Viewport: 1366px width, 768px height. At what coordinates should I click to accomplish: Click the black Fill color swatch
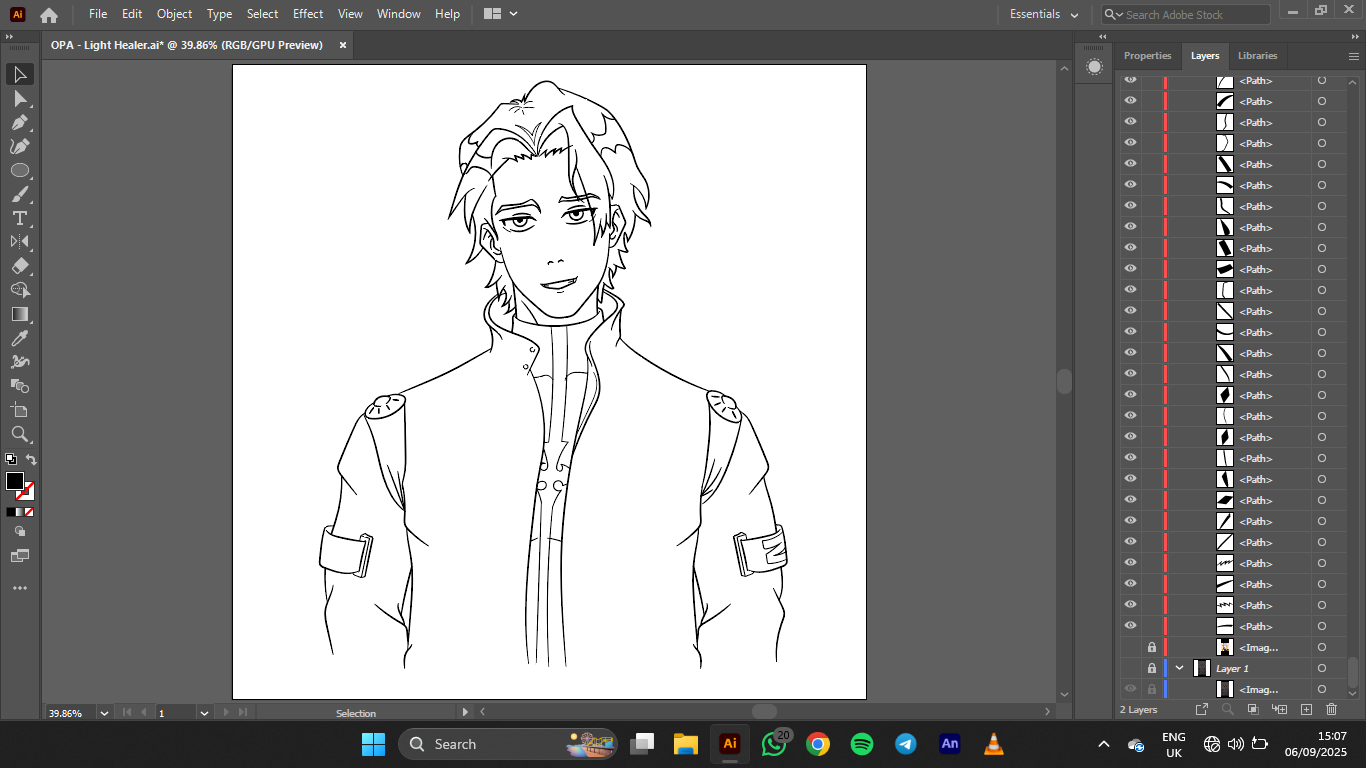coord(15,481)
